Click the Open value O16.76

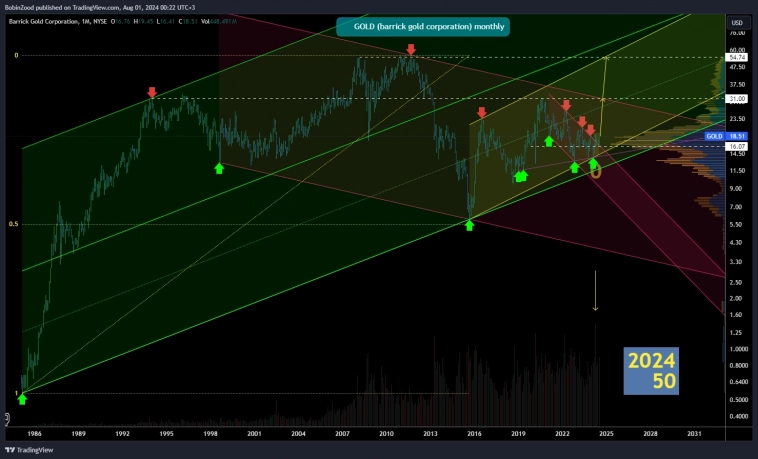pos(121,22)
